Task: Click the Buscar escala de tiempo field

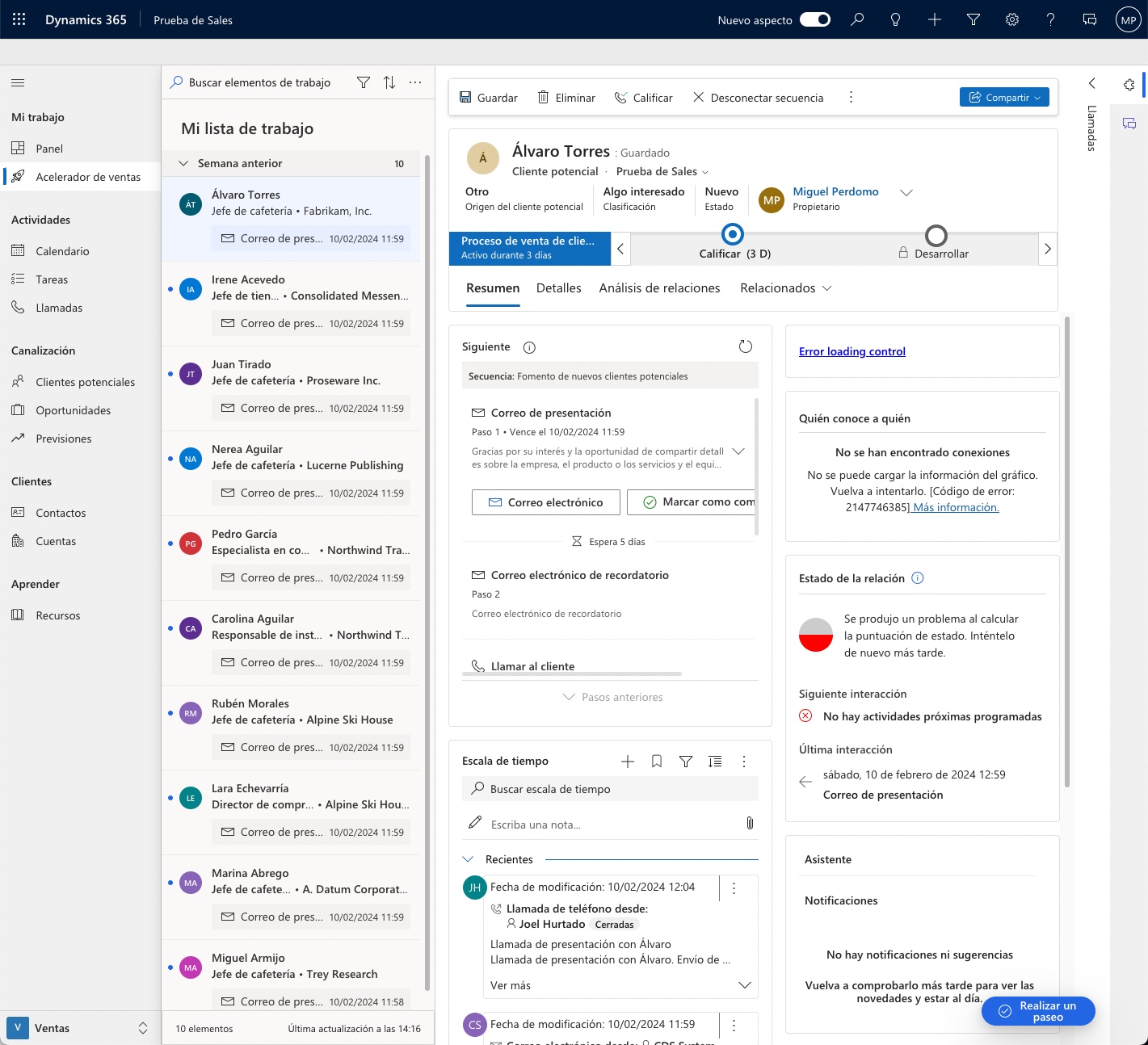Action: 610,789
